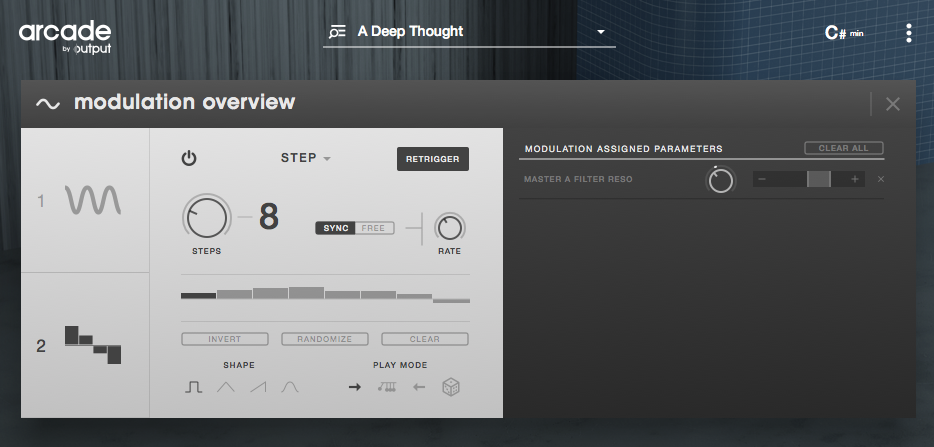Set play mode to random dice
Image resolution: width=934 pixels, height=447 pixels.
pos(451,387)
